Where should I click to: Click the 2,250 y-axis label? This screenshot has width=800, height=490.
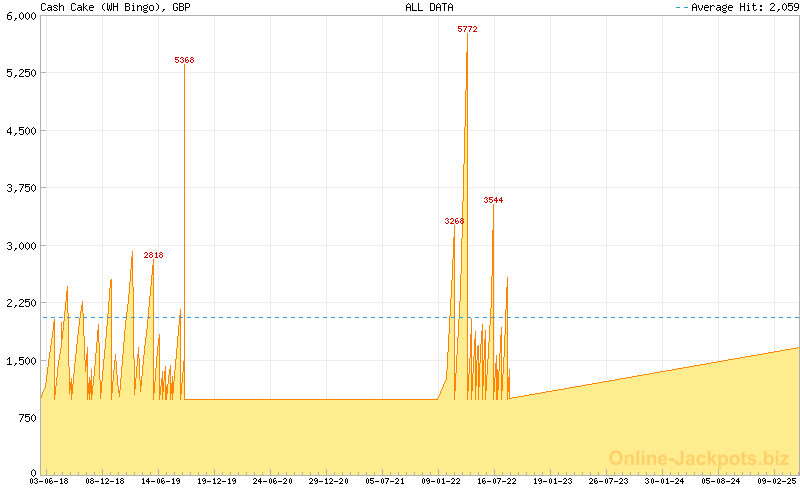point(20,303)
